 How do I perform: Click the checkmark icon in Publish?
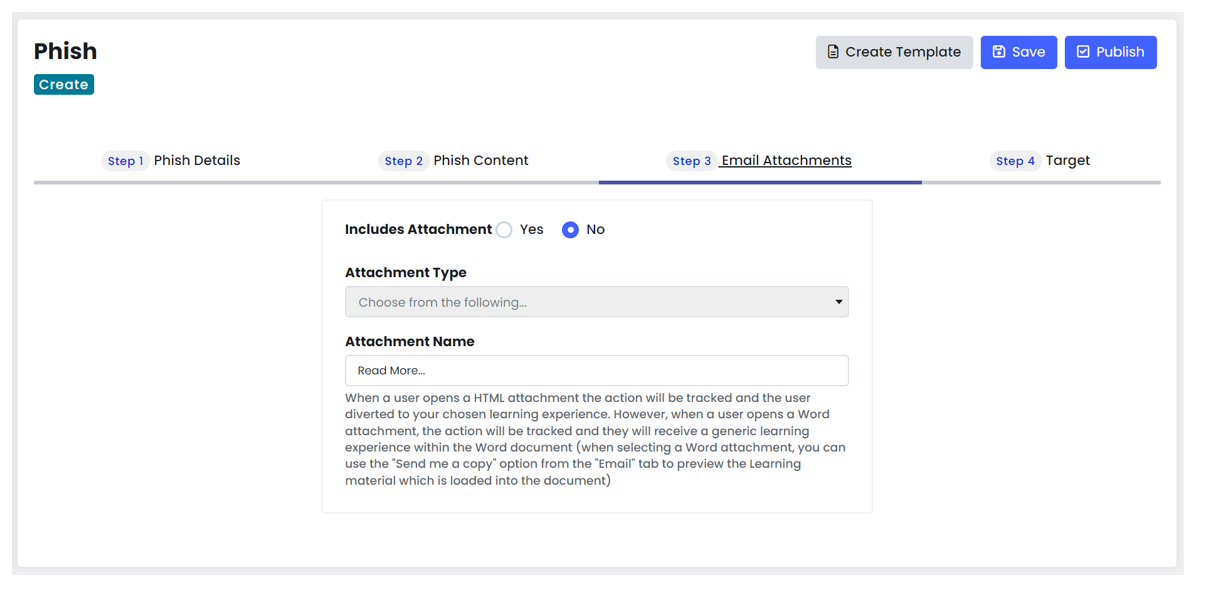coord(1083,52)
